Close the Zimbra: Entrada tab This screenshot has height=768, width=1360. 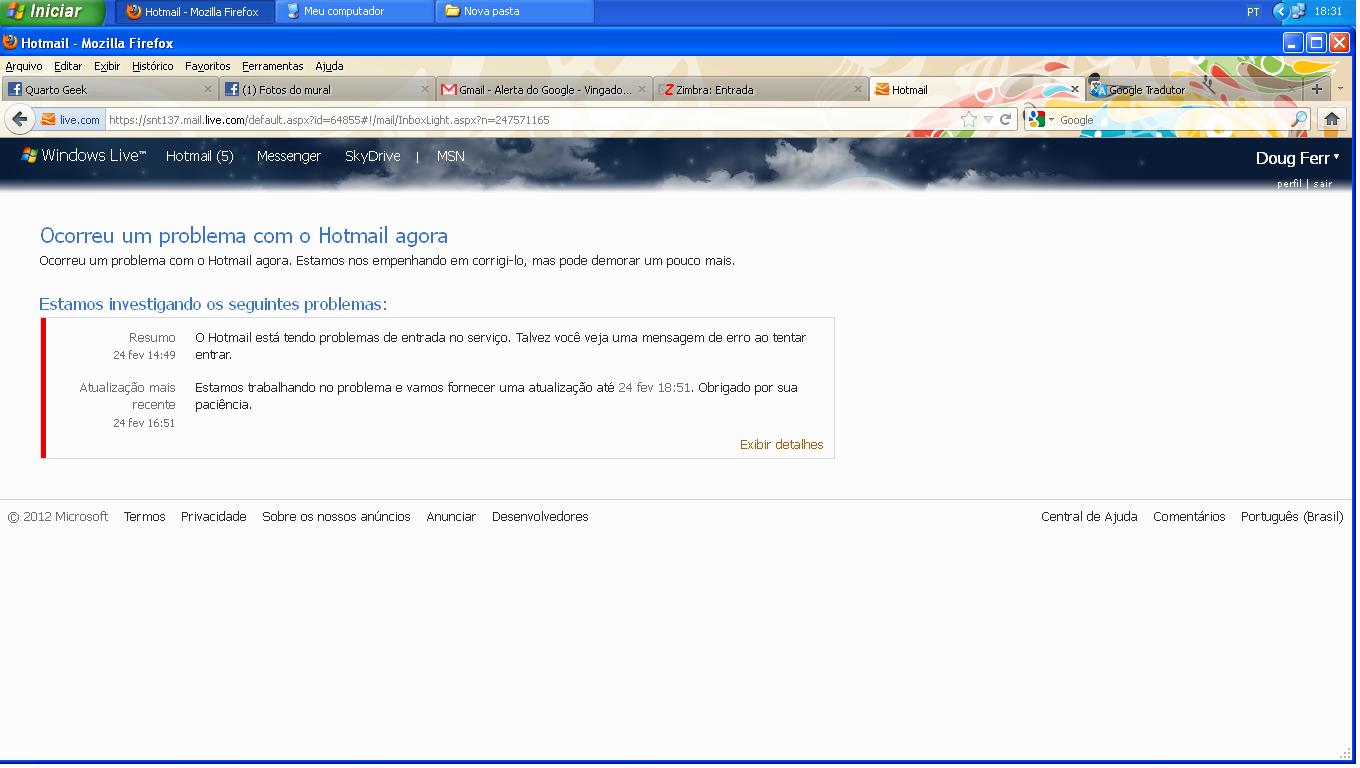coord(858,89)
